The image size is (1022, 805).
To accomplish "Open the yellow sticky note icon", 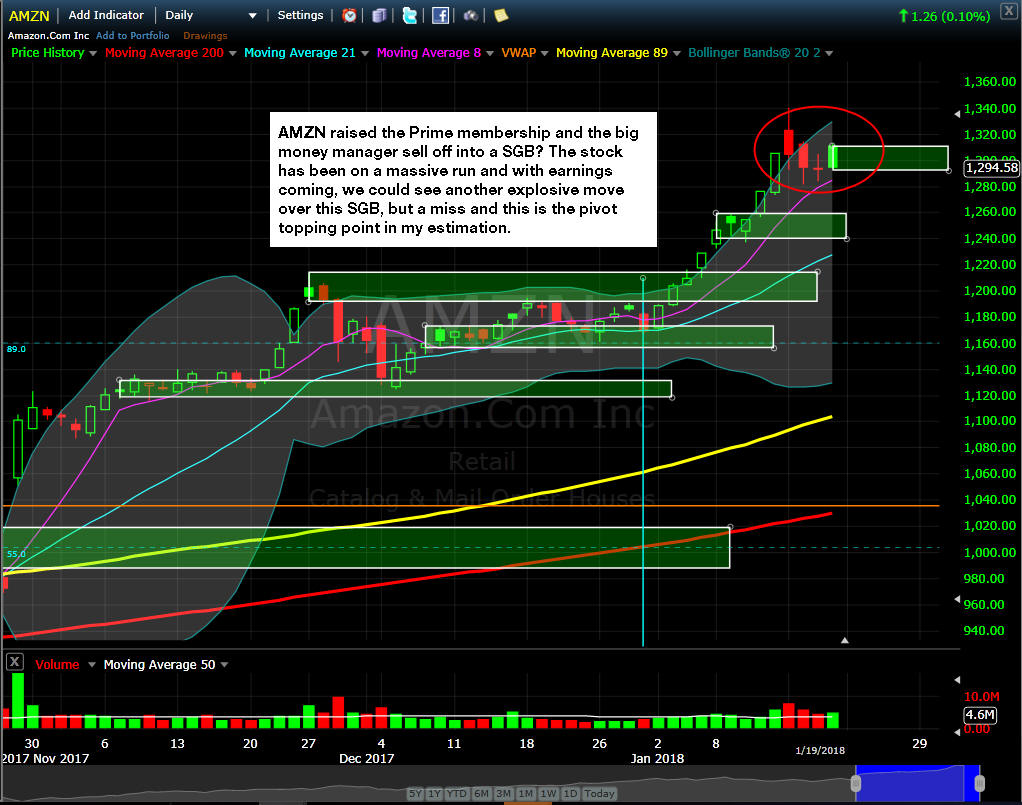I will [x=501, y=15].
